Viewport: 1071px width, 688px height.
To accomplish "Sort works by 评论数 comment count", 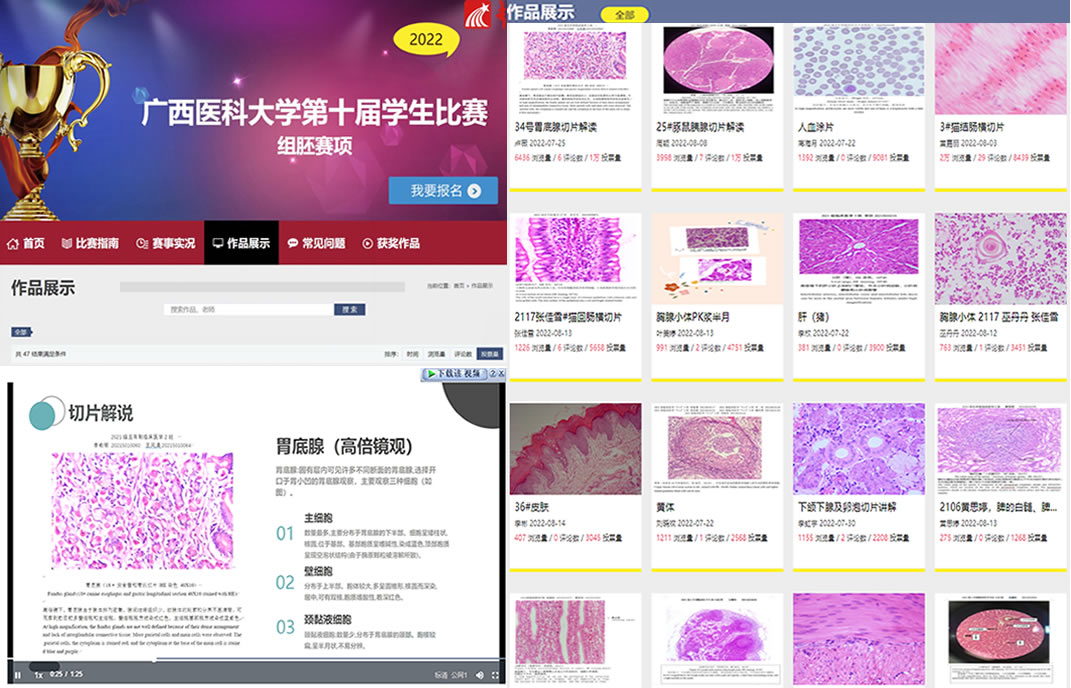I will pos(463,354).
